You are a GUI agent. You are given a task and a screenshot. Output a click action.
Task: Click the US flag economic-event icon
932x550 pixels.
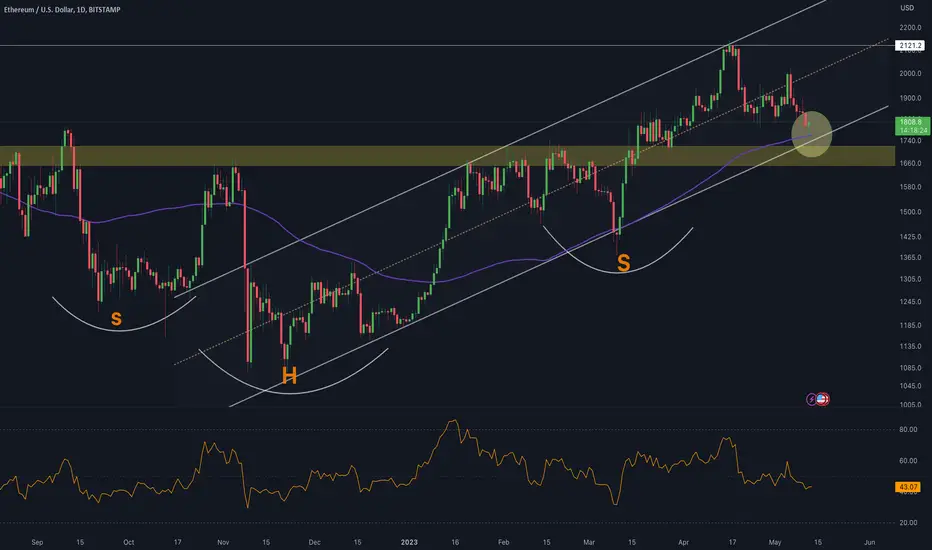tap(823, 400)
